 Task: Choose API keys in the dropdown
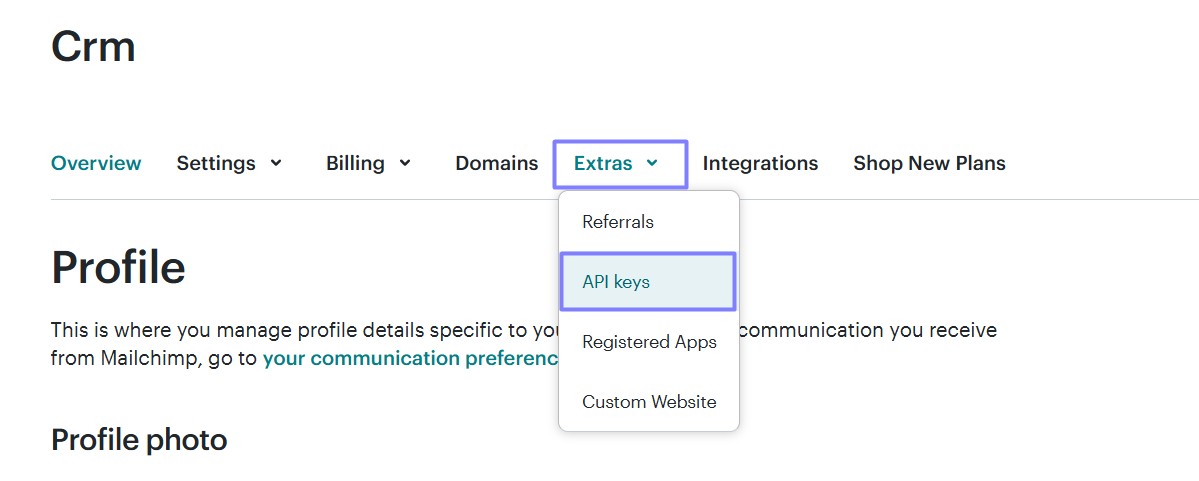pos(616,282)
